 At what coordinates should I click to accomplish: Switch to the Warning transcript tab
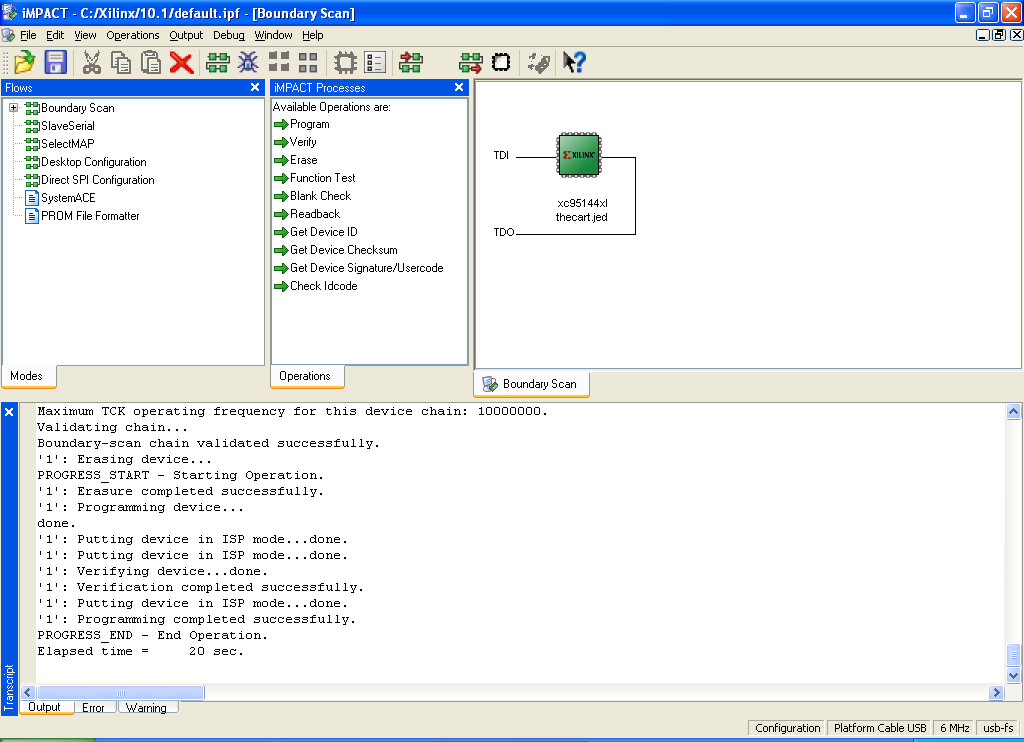146,708
